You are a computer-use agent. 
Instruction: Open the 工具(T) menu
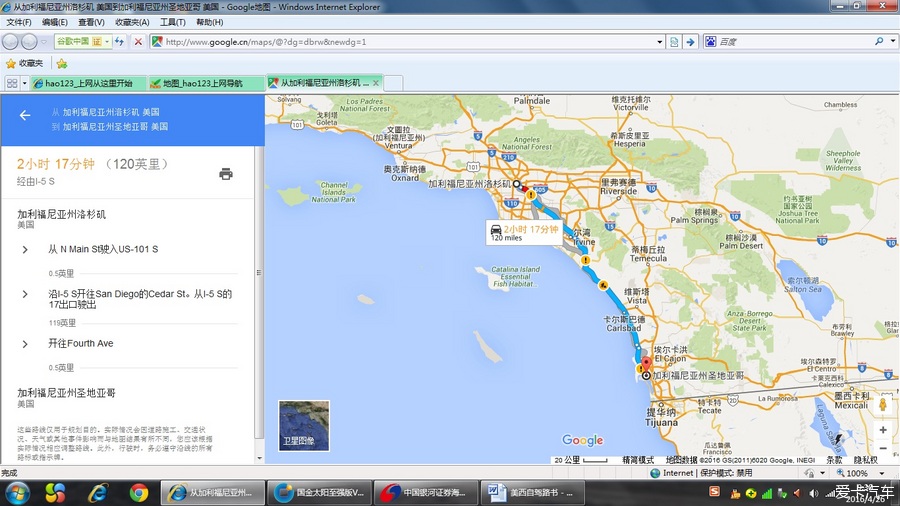pos(172,22)
